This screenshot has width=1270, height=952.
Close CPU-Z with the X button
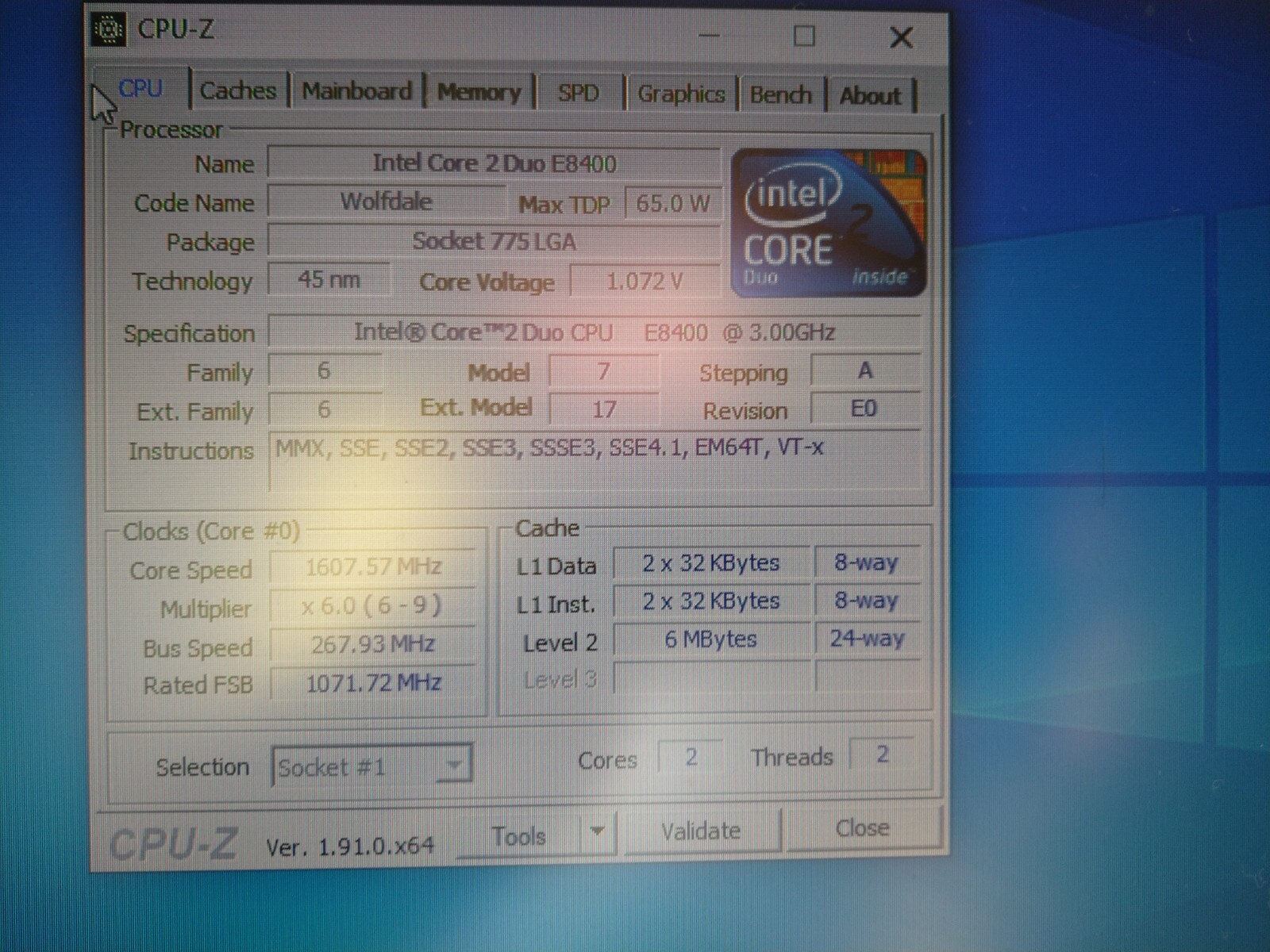(901, 37)
